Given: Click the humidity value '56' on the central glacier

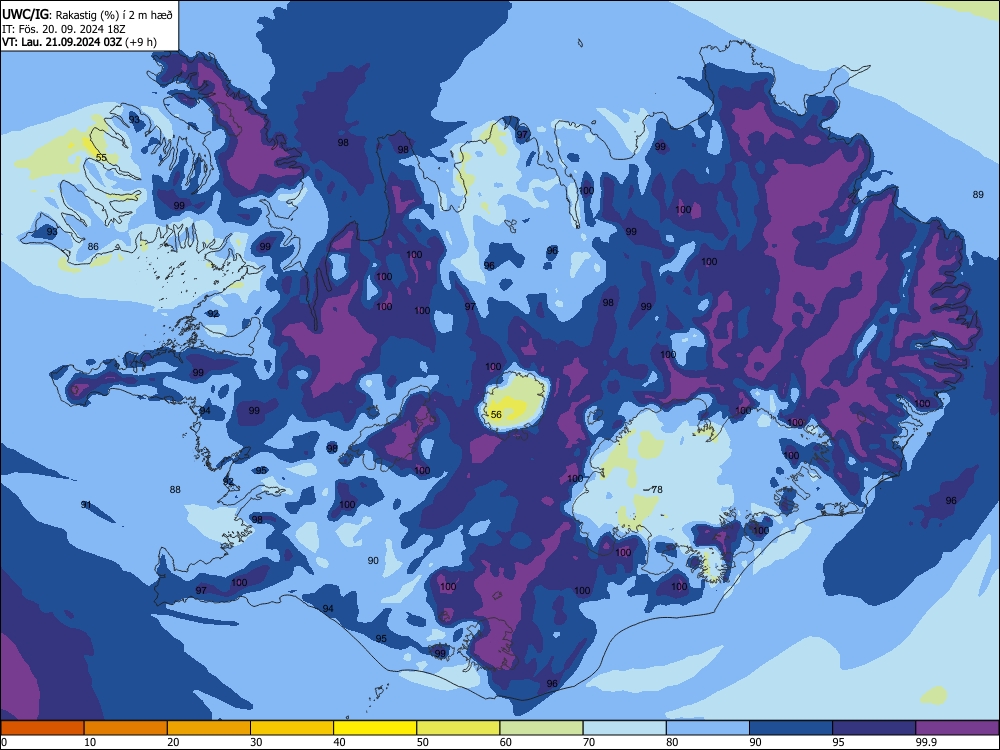Looking at the screenshot, I should pyautogui.click(x=496, y=415).
